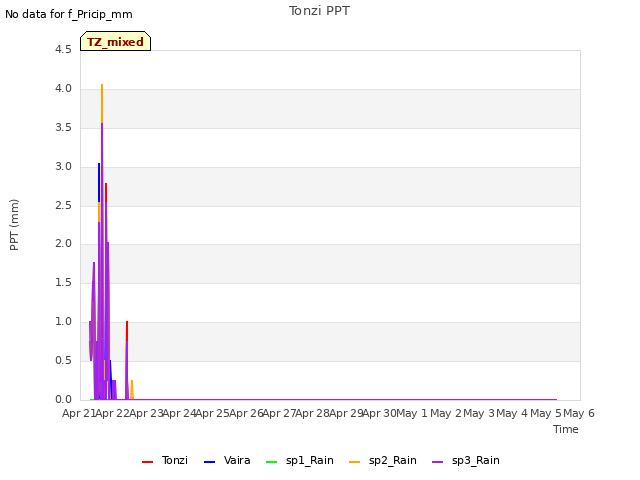Click the May 3 x-axis tick label
This screenshot has height=480, width=640.
(479, 413)
